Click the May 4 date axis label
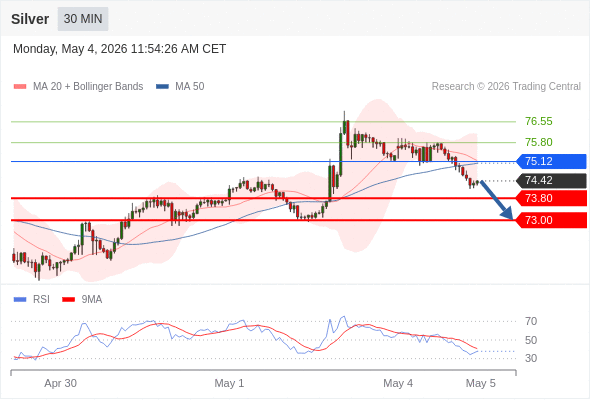The width and height of the screenshot is (590, 400). pyautogui.click(x=398, y=383)
